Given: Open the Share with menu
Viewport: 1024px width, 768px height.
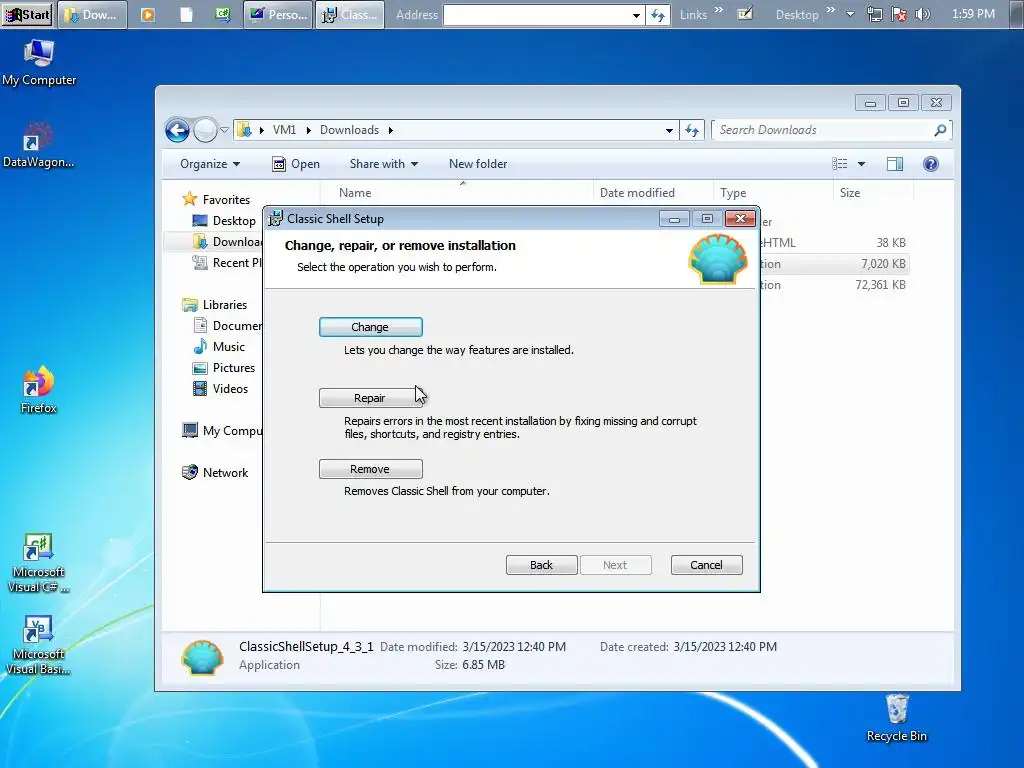Looking at the screenshot, I should (383, 164).
